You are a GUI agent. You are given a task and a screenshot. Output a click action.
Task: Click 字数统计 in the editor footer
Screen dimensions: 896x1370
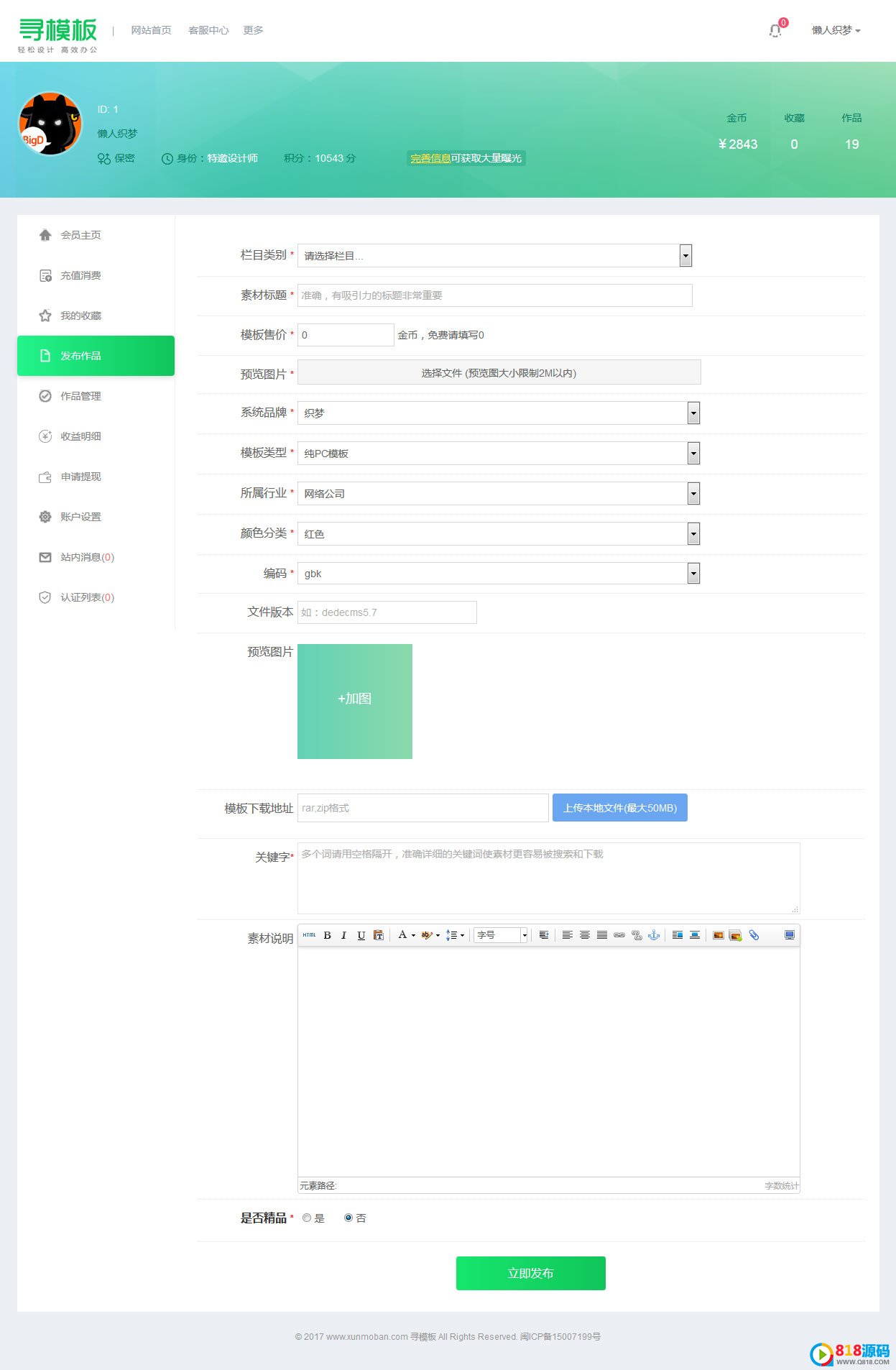[781, 1185]
